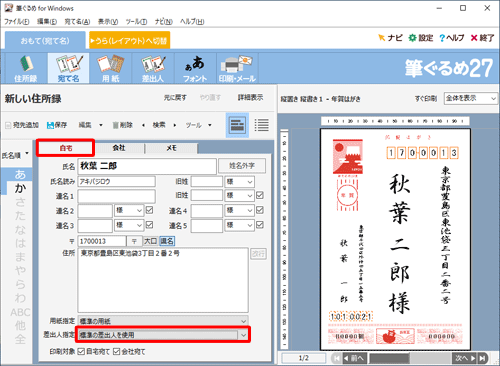
Task: Open the 宛て名 menu bar item
Action: point(77,21)
